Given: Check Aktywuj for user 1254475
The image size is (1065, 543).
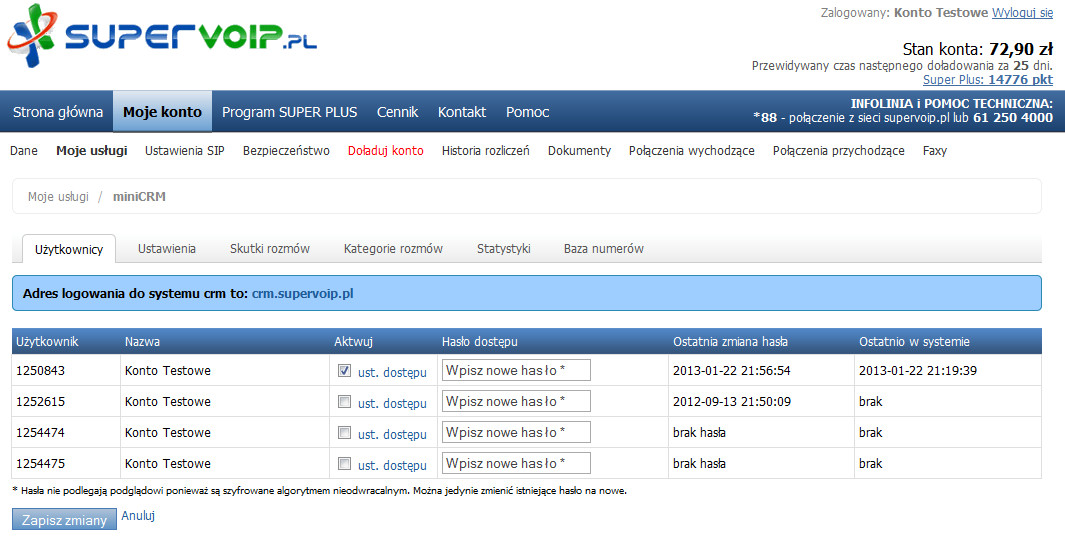Looking at the screenshot, I should pos(344,463).
